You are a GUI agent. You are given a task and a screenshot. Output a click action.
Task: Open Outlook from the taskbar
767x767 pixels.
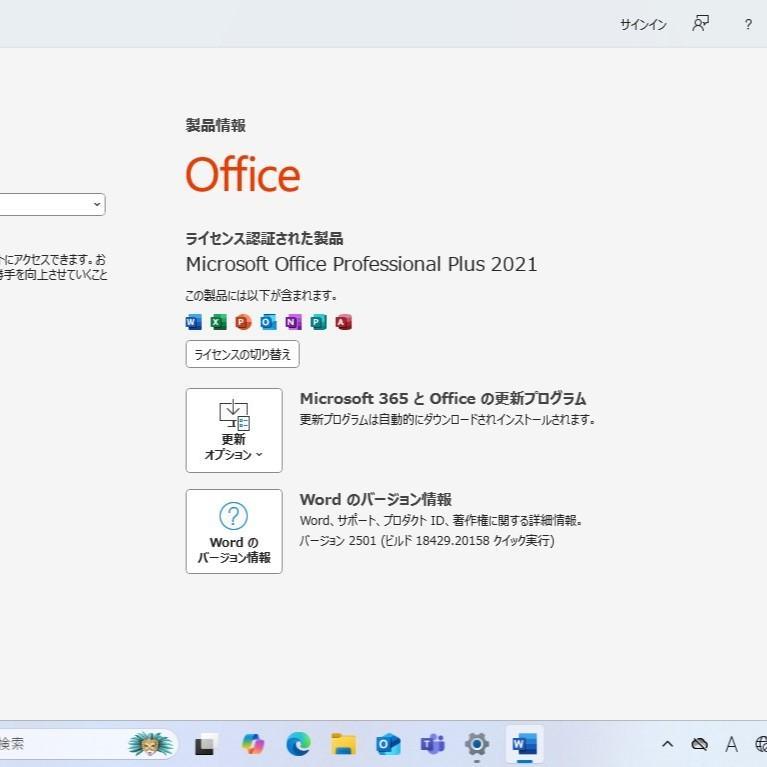pyautogui.click(x=388, y=744)
